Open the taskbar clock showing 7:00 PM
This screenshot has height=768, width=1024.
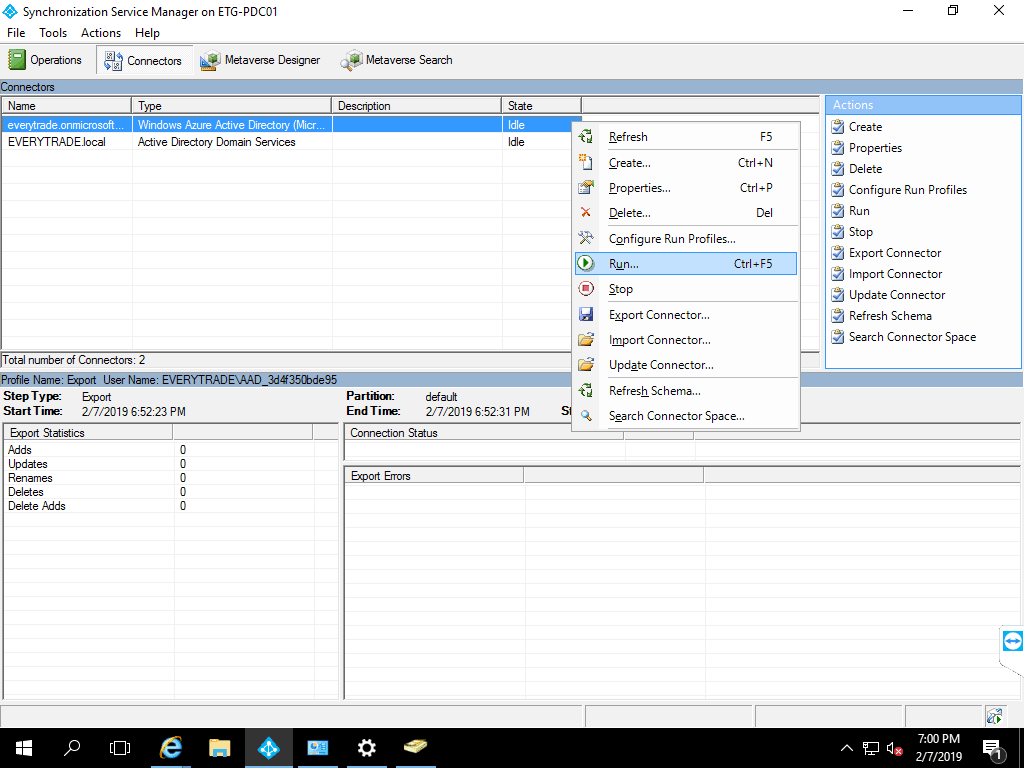pos(938,748)
